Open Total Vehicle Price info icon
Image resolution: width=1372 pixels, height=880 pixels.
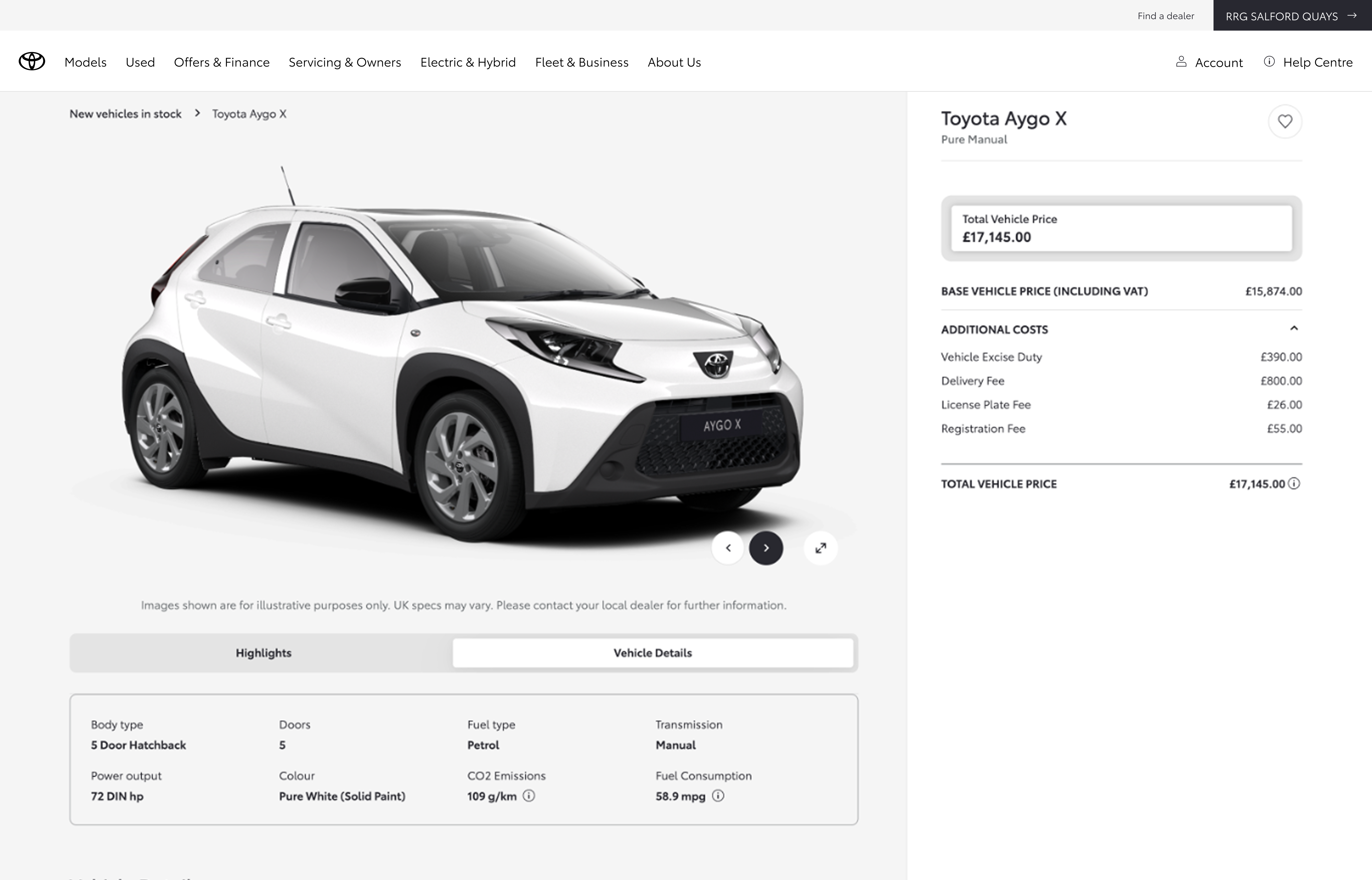1294,483
